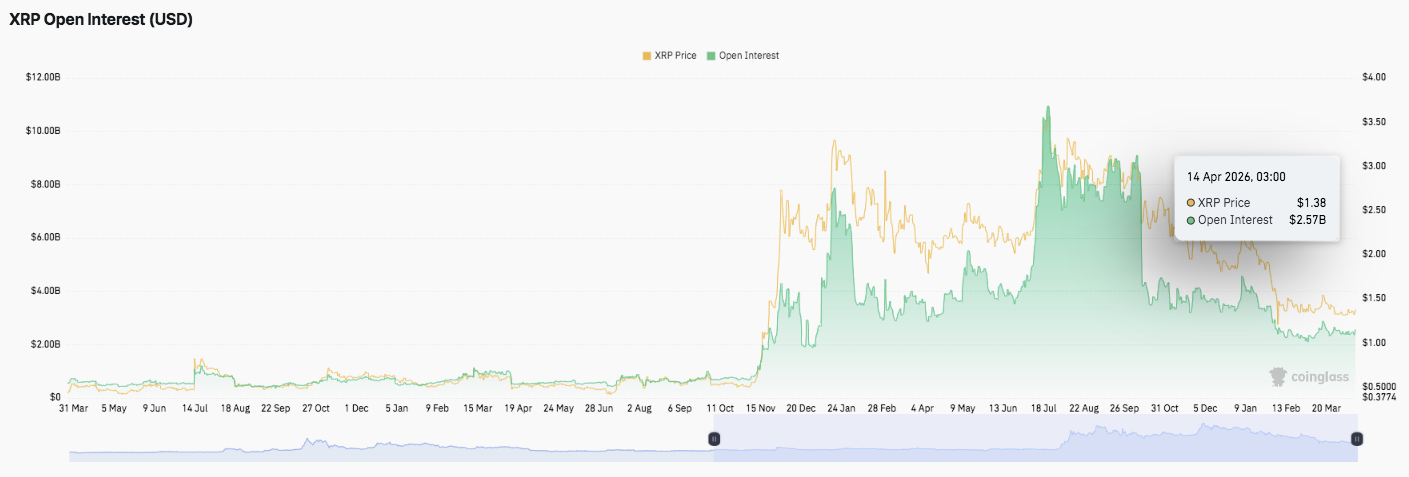
Task: Click the $2.00B left axis label
Action: [x=47, y=344]
